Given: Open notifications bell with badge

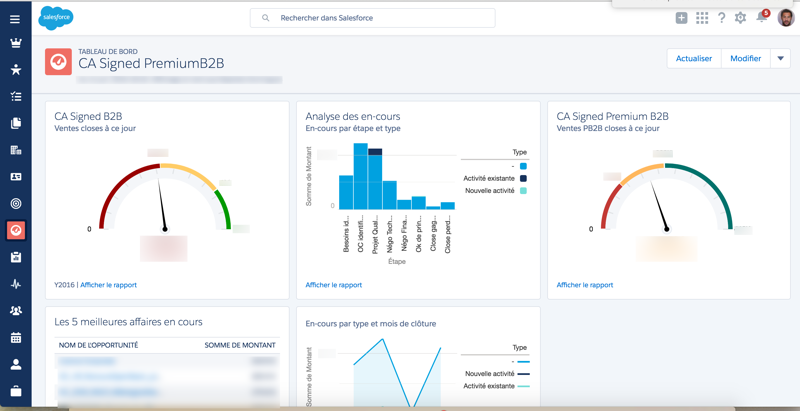Looking at the screenshot, I should click(762, 17).
